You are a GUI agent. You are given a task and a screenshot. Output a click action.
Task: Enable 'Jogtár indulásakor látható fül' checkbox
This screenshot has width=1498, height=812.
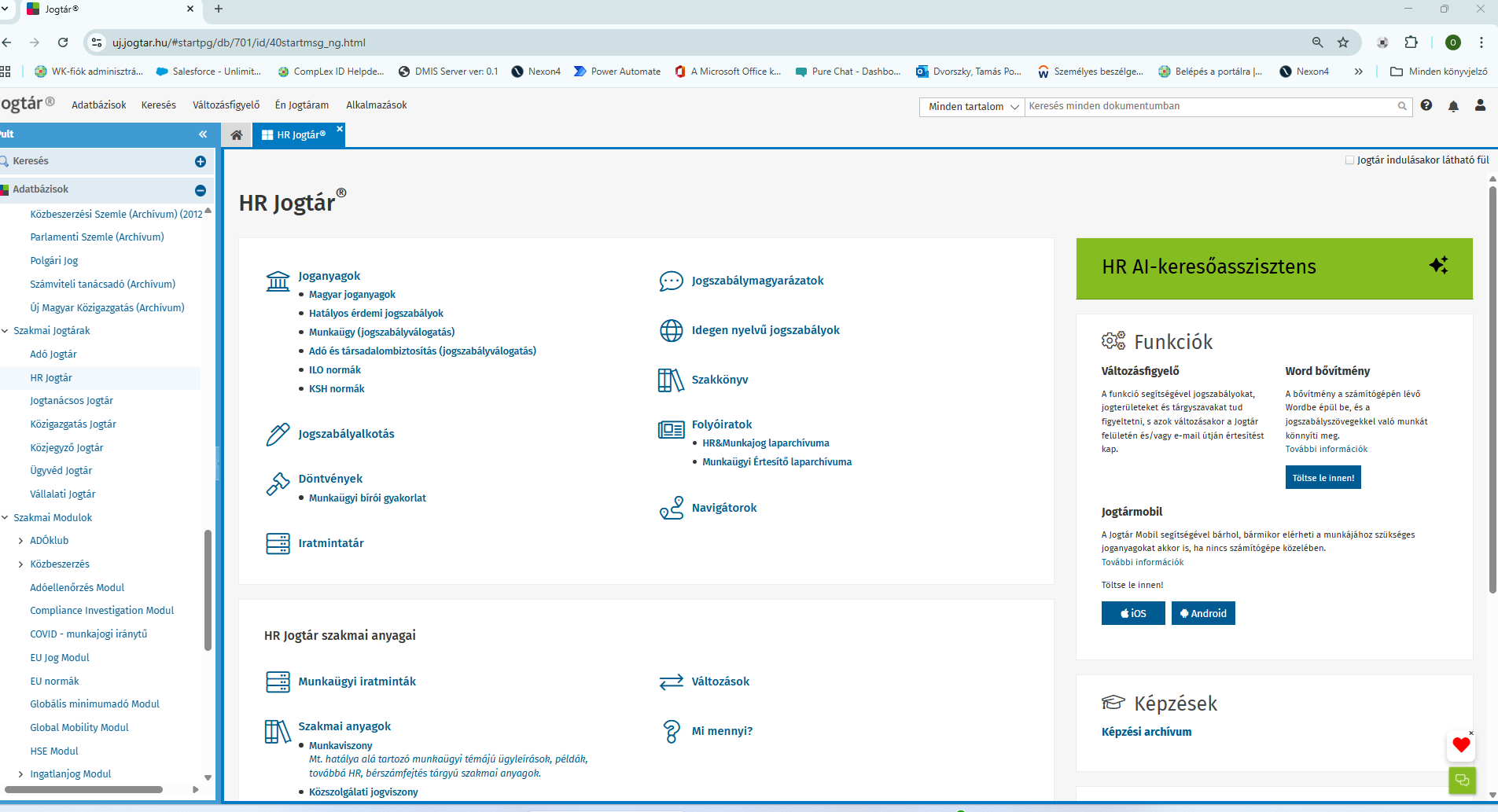coord(1349,160)
